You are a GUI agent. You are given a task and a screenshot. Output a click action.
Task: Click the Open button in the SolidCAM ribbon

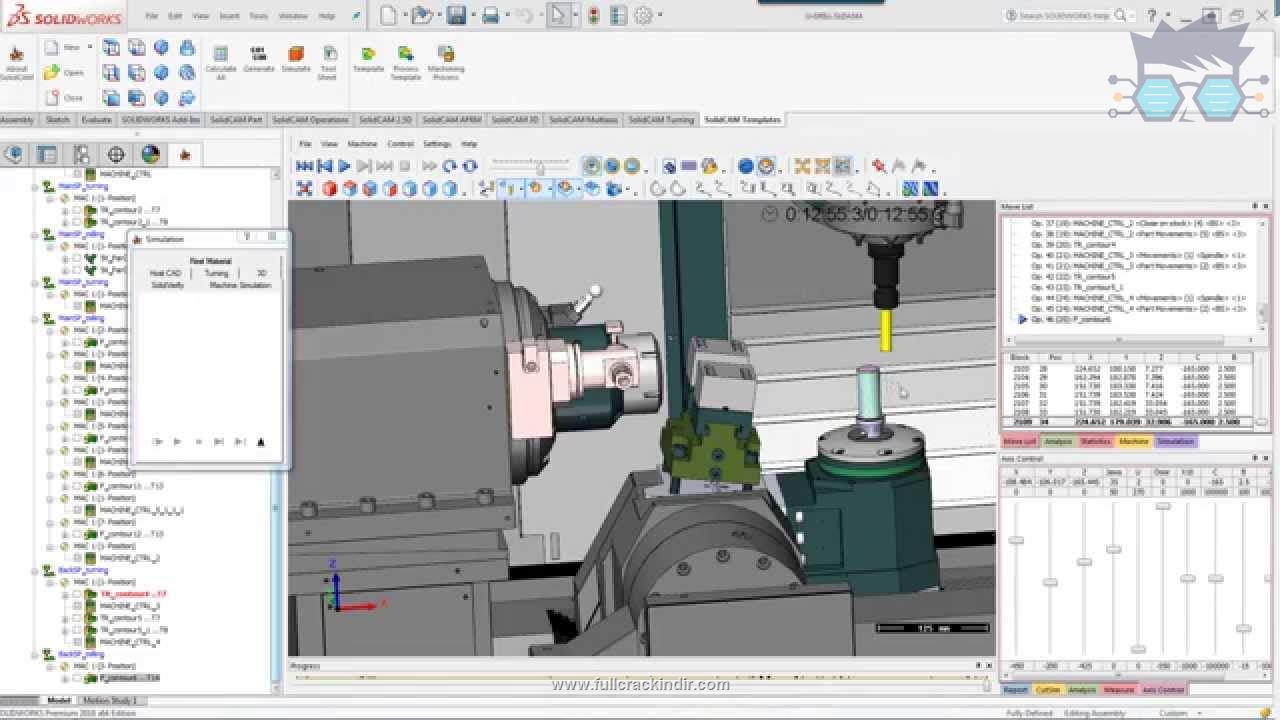[x=65, y=72]
